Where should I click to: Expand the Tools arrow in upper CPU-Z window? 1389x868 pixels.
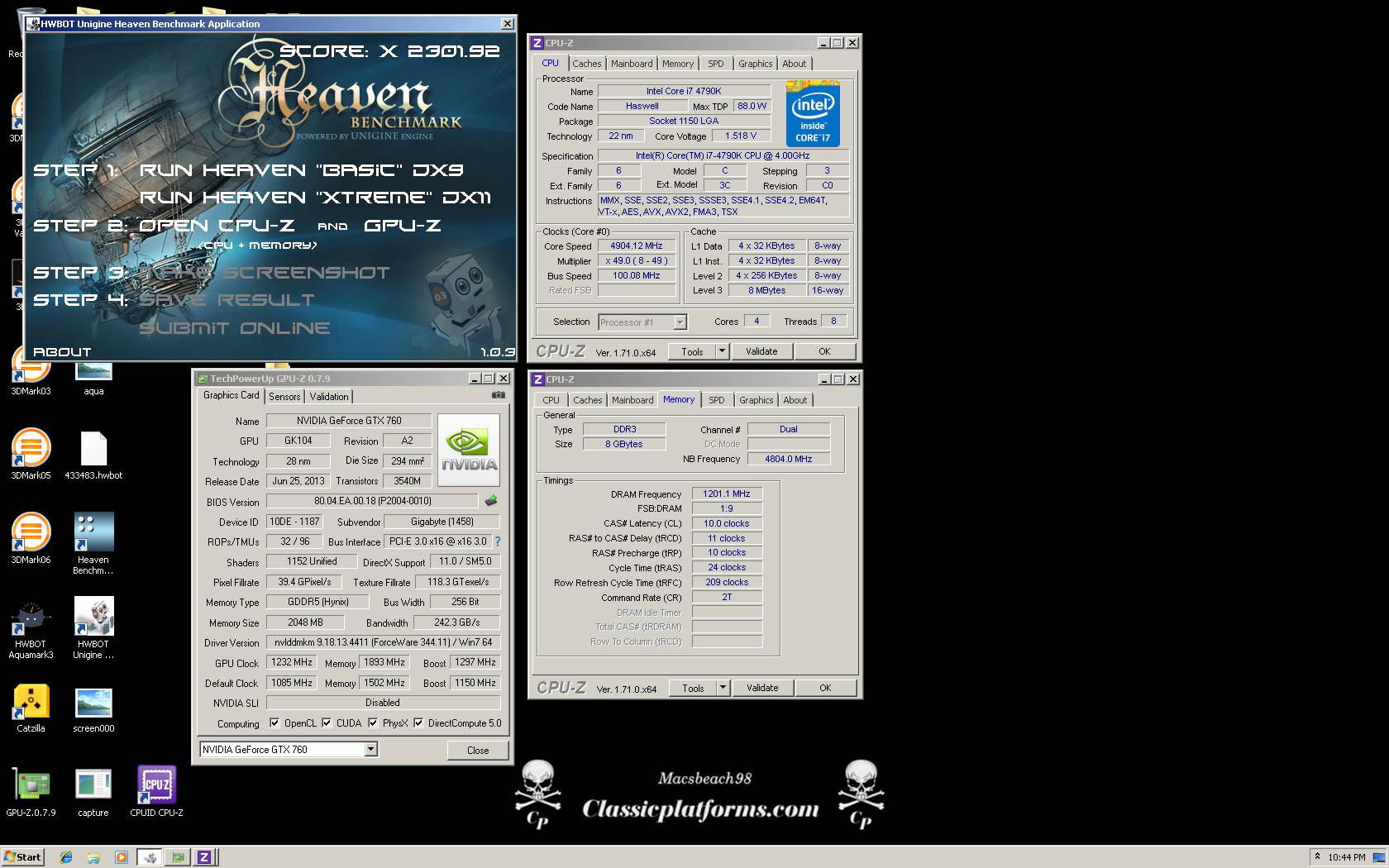pos(722,351)
